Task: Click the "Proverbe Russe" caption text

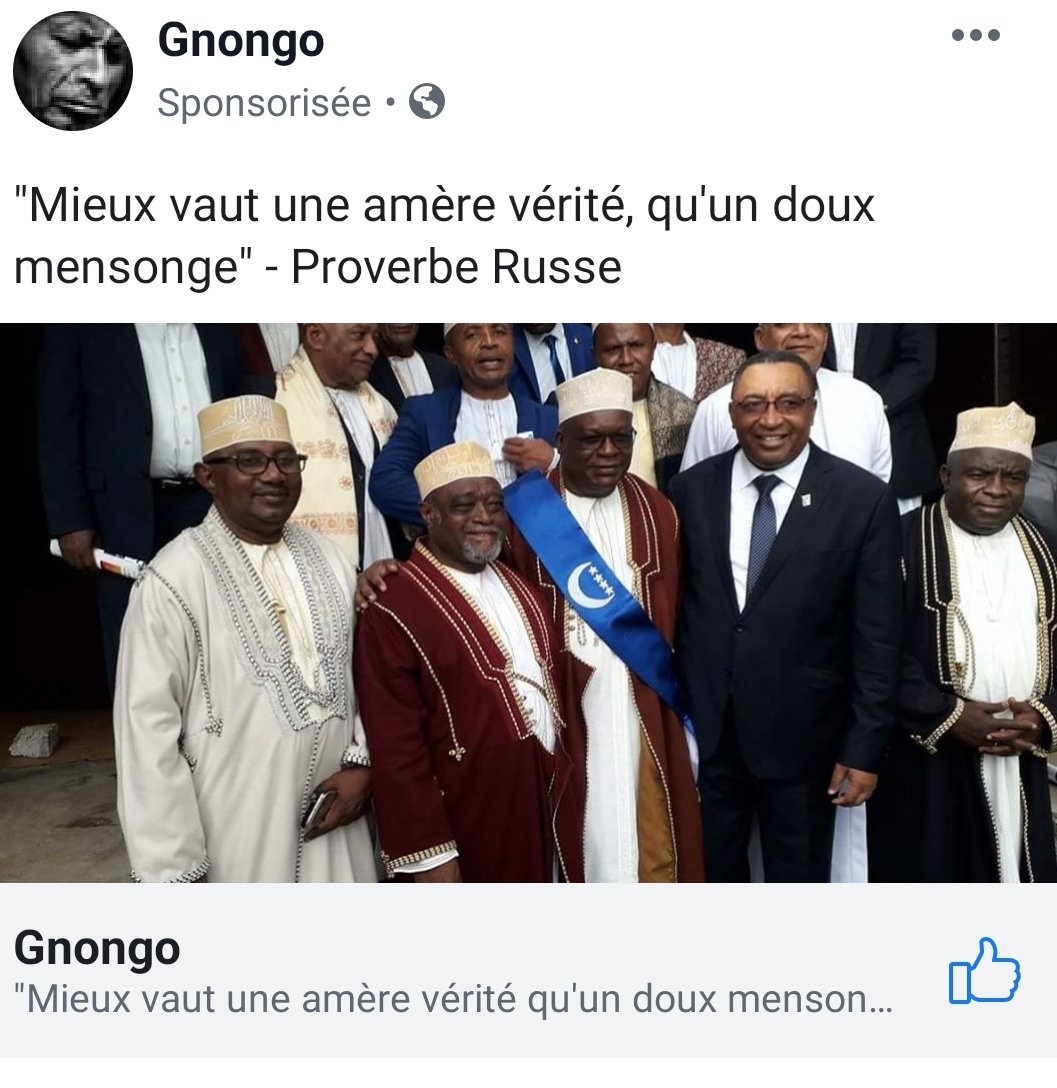Action: 456,267
